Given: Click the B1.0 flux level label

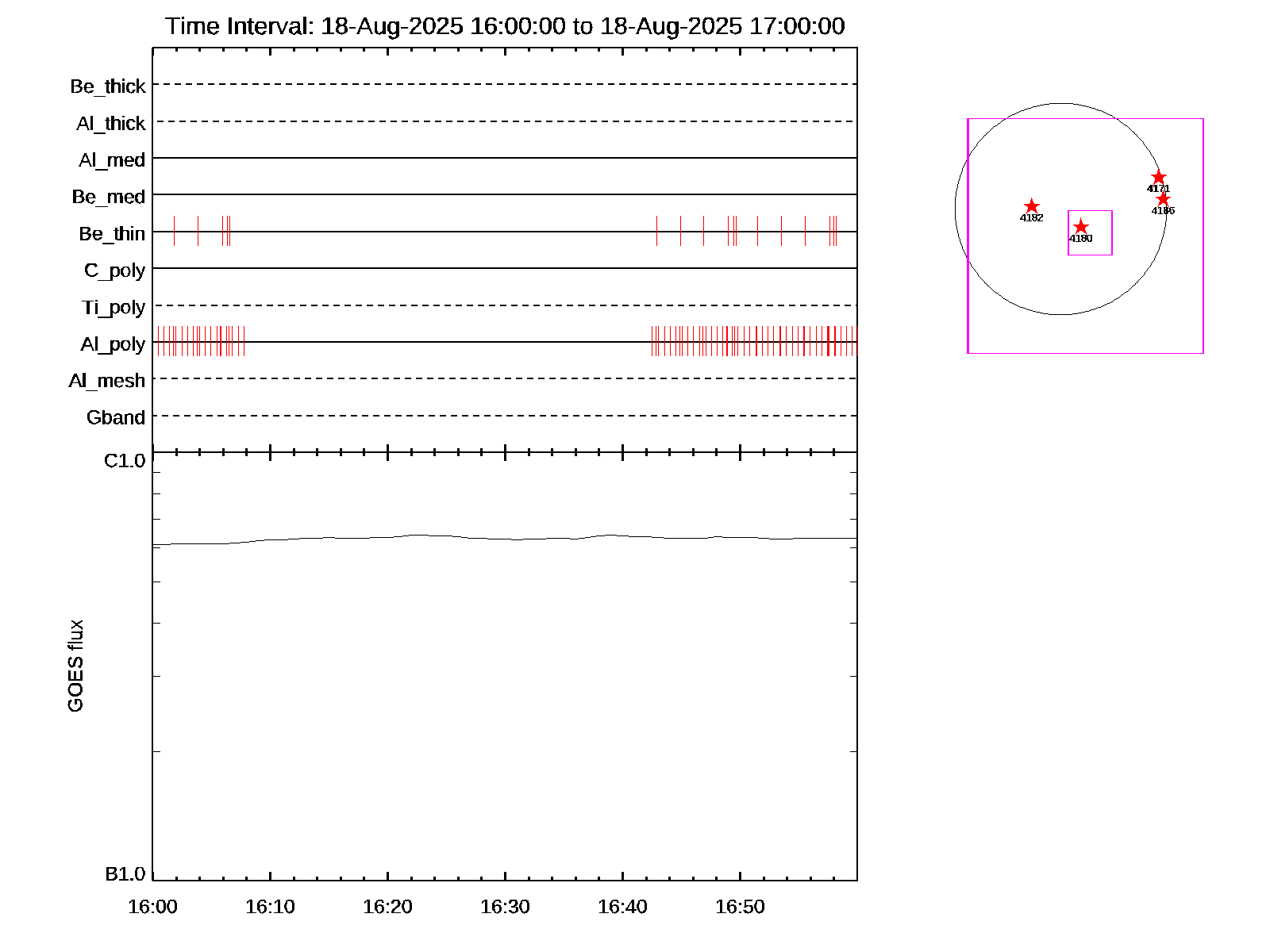Looking at the screenshot, I should (125, 874).
